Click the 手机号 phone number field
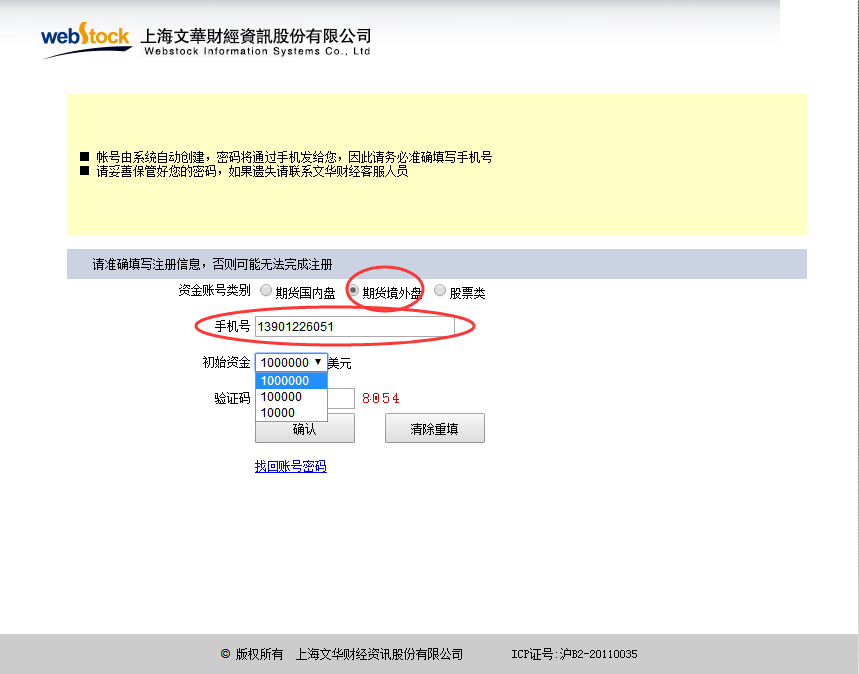The width and height of the screenshot is (859, 674). pos(354,327)
